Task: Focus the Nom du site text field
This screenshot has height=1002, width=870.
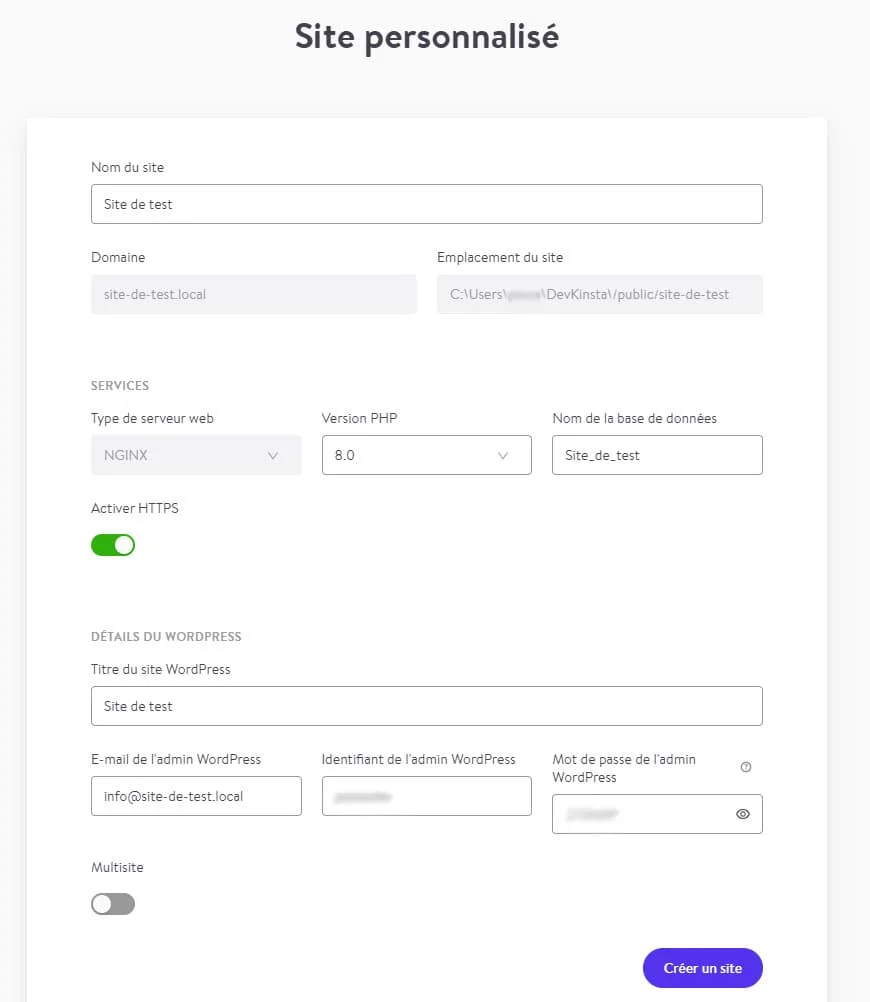Action: (426, 204)
